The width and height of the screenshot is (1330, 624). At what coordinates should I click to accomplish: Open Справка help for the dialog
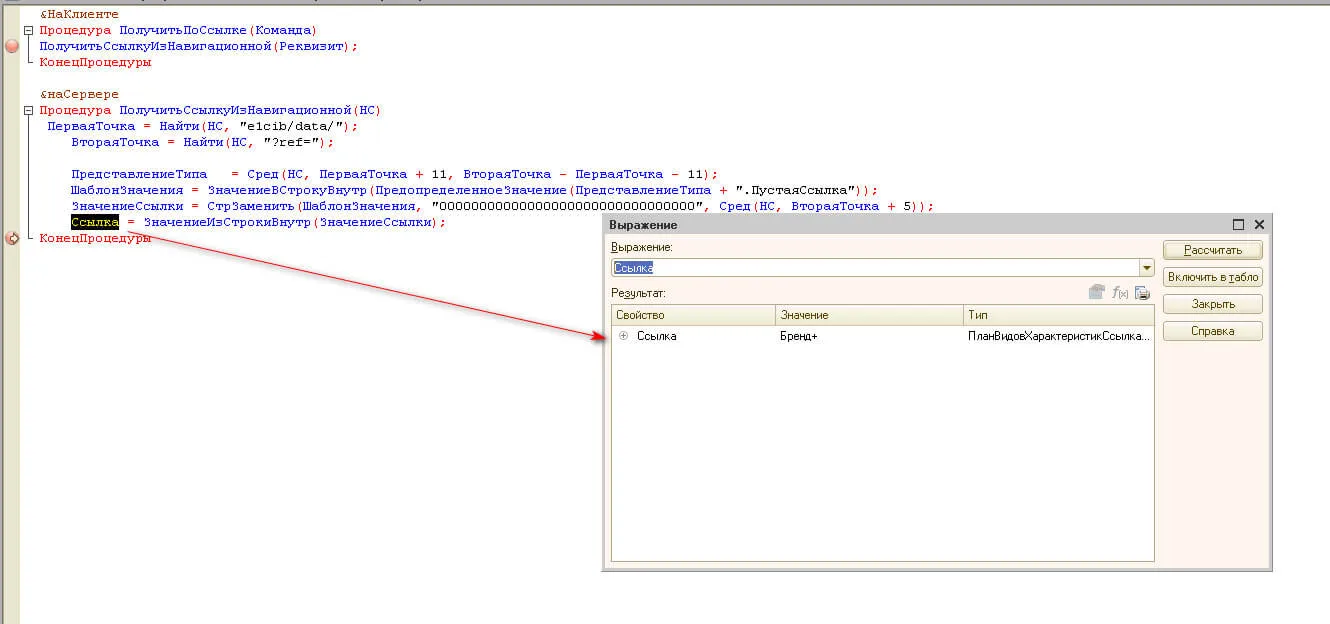coord(1213,331)
